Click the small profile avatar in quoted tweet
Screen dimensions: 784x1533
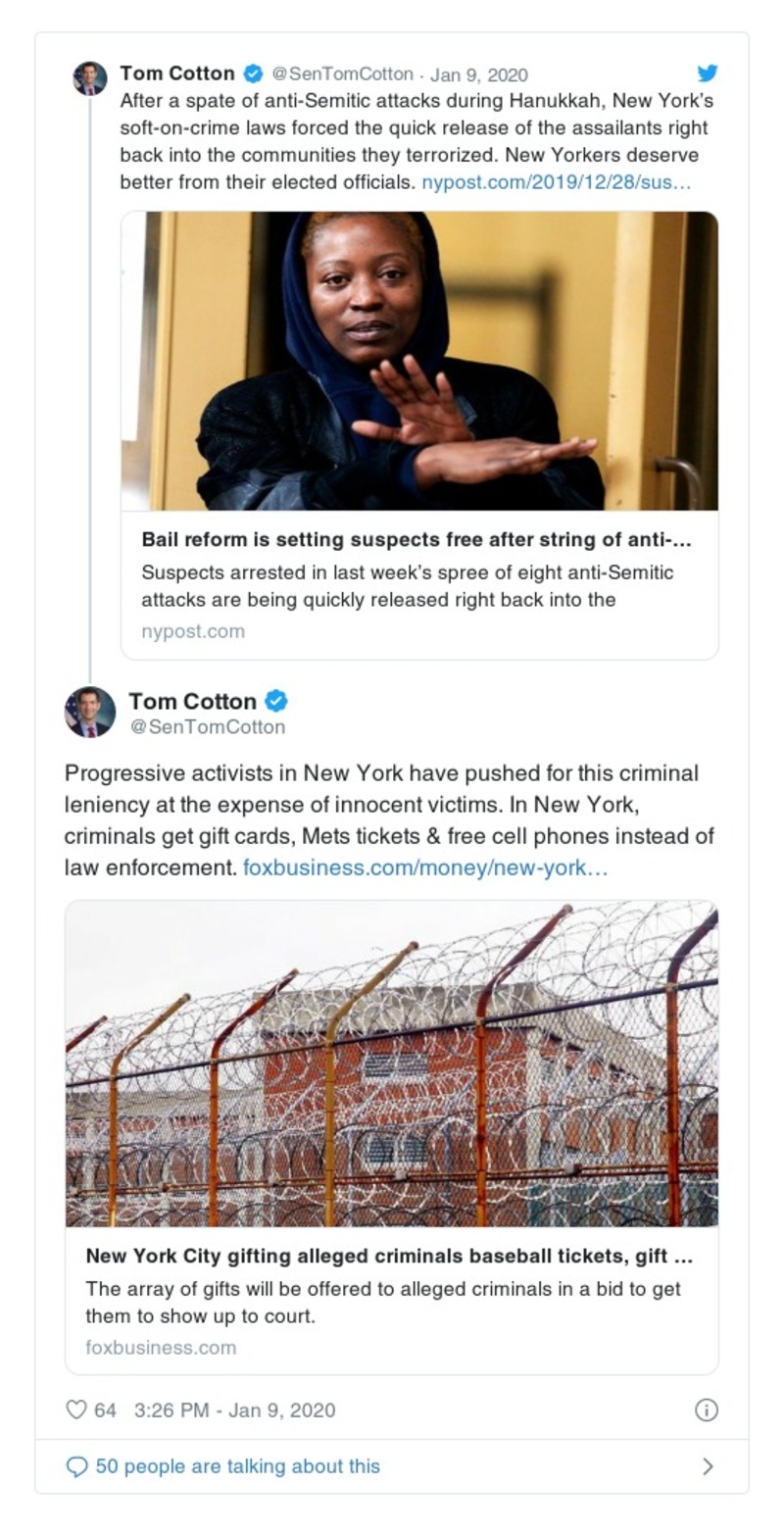tap(90, 78)
